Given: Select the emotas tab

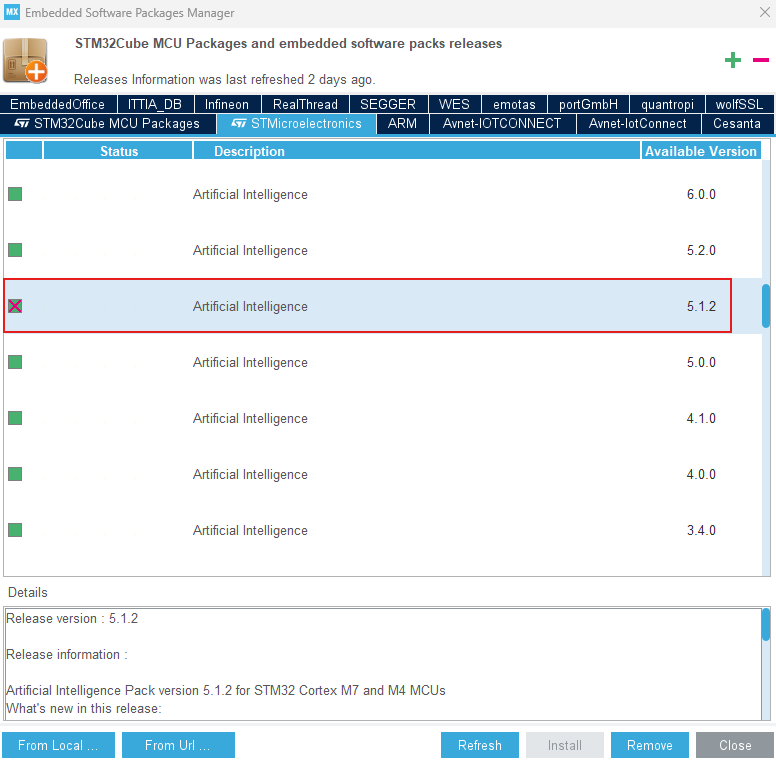Looking at the screenshot, I should point(514,104).
